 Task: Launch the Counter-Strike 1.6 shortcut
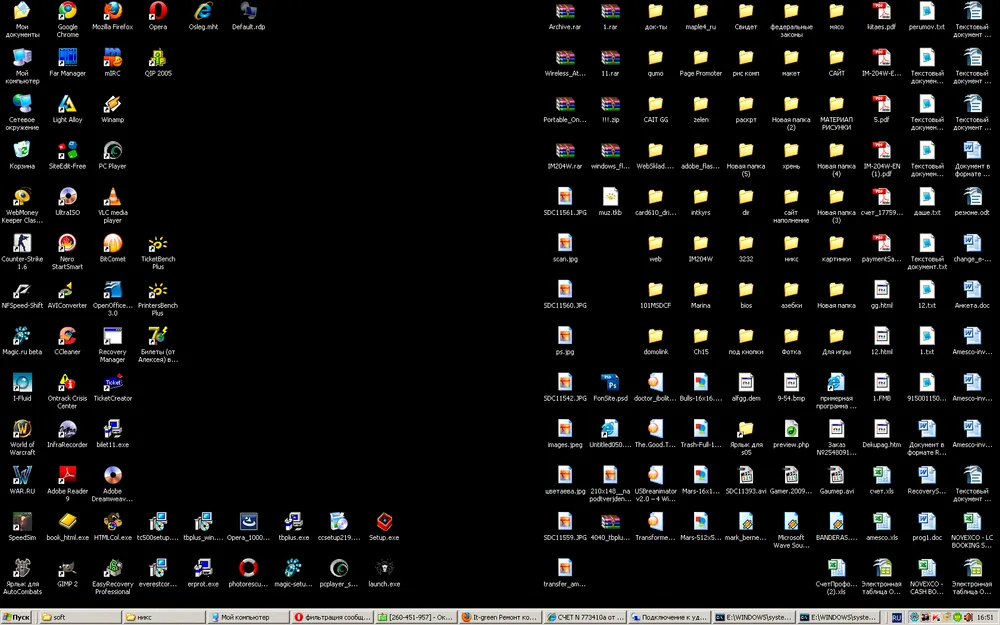click(22, 244)
